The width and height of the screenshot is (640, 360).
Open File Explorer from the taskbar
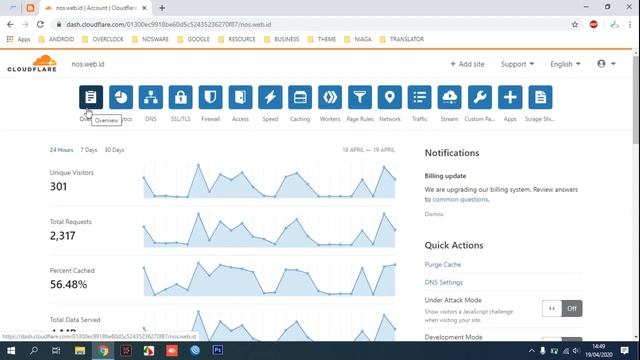click(x=80, y=351)
